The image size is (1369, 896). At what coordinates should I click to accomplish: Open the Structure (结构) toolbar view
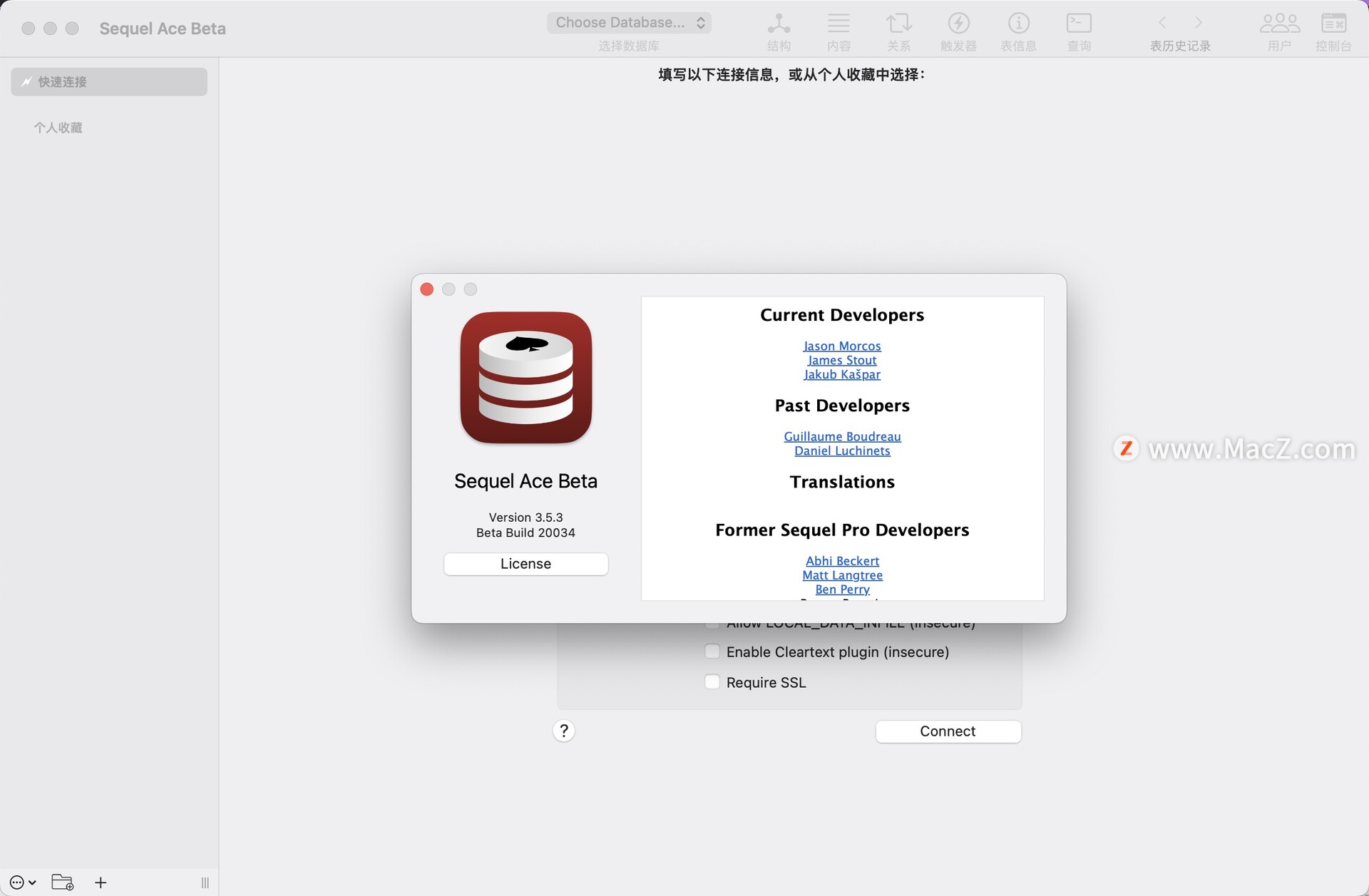(779, 32)
